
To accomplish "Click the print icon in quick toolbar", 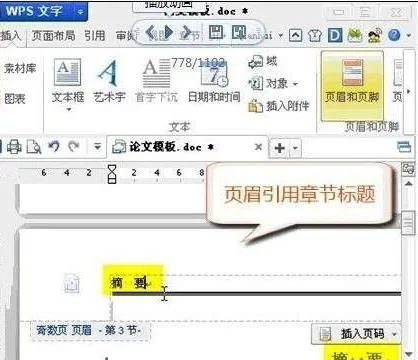I will 14,147.
